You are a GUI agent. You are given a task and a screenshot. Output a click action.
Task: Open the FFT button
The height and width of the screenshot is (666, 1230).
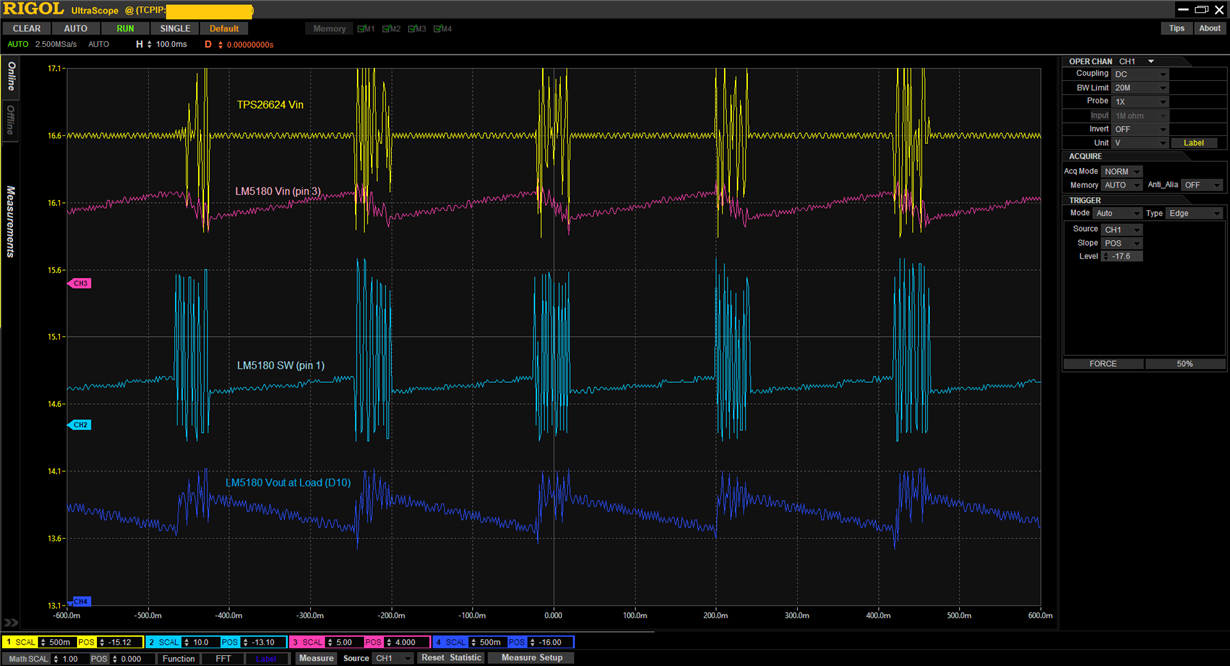222,658
